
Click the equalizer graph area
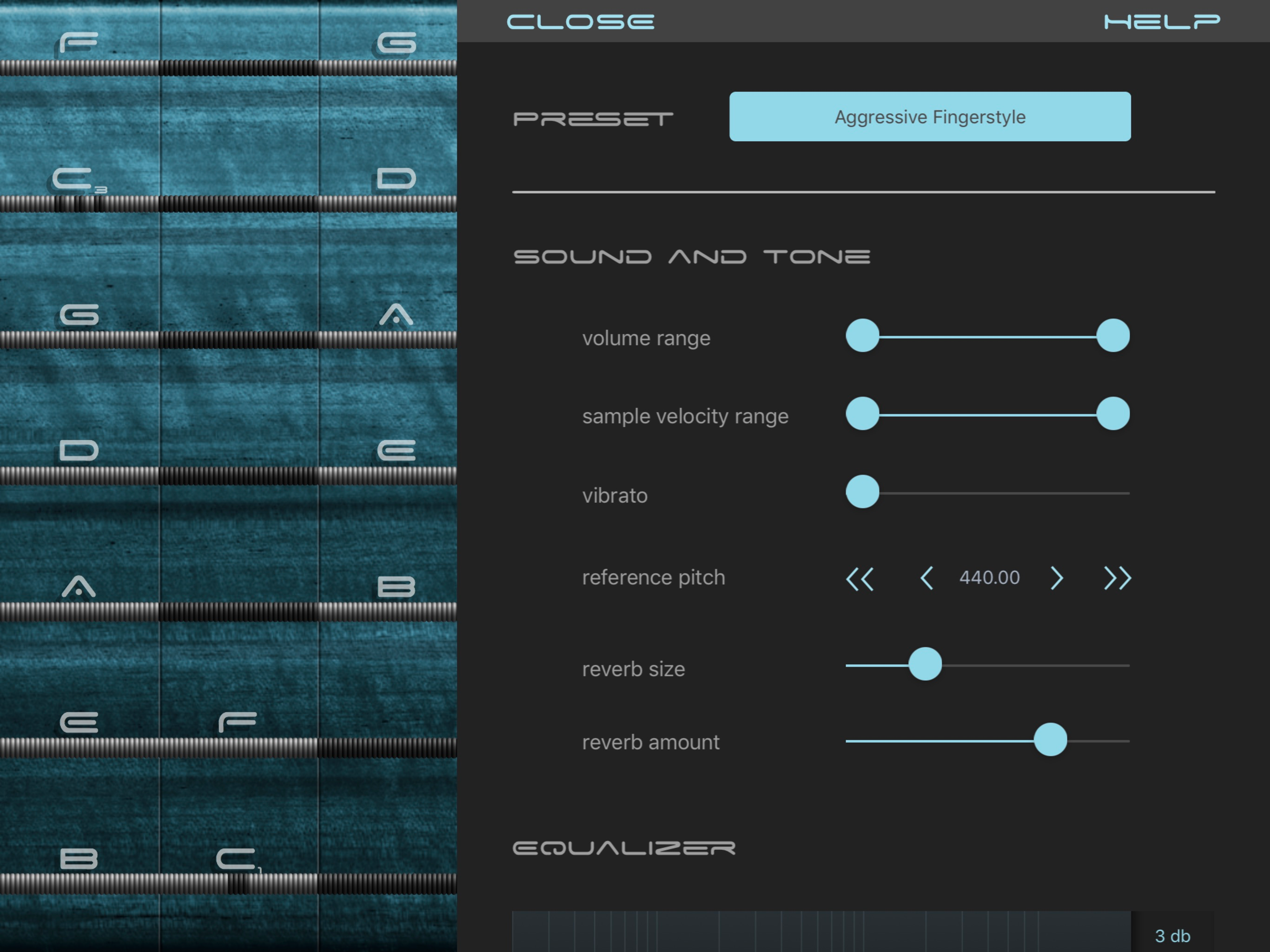click(x=821, y=932)
